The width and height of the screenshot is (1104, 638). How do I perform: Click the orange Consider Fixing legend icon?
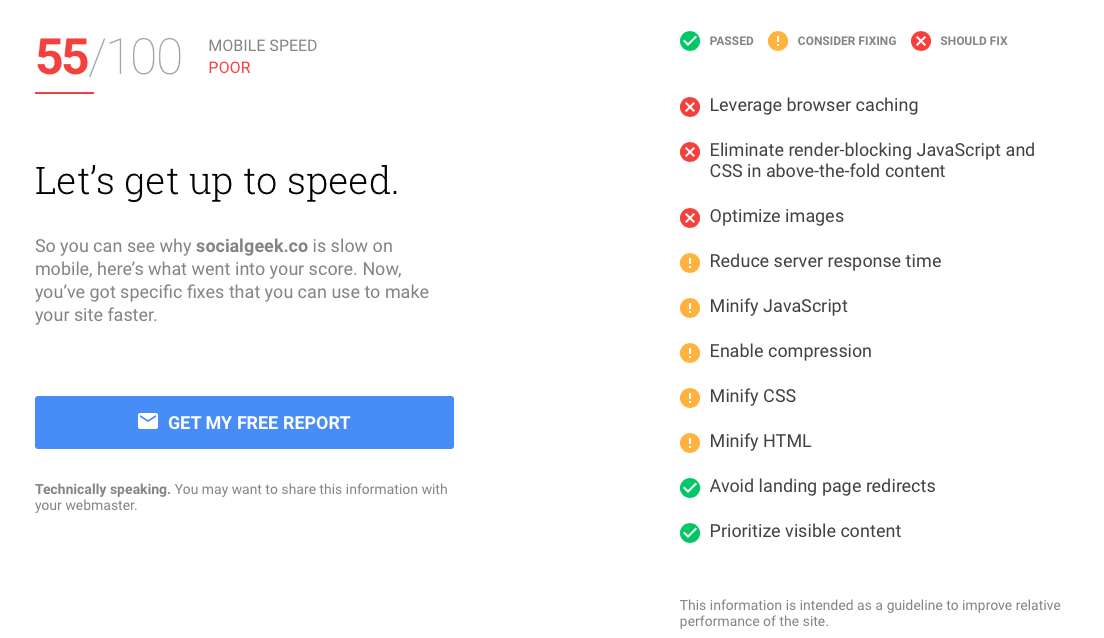pos(777,42)
